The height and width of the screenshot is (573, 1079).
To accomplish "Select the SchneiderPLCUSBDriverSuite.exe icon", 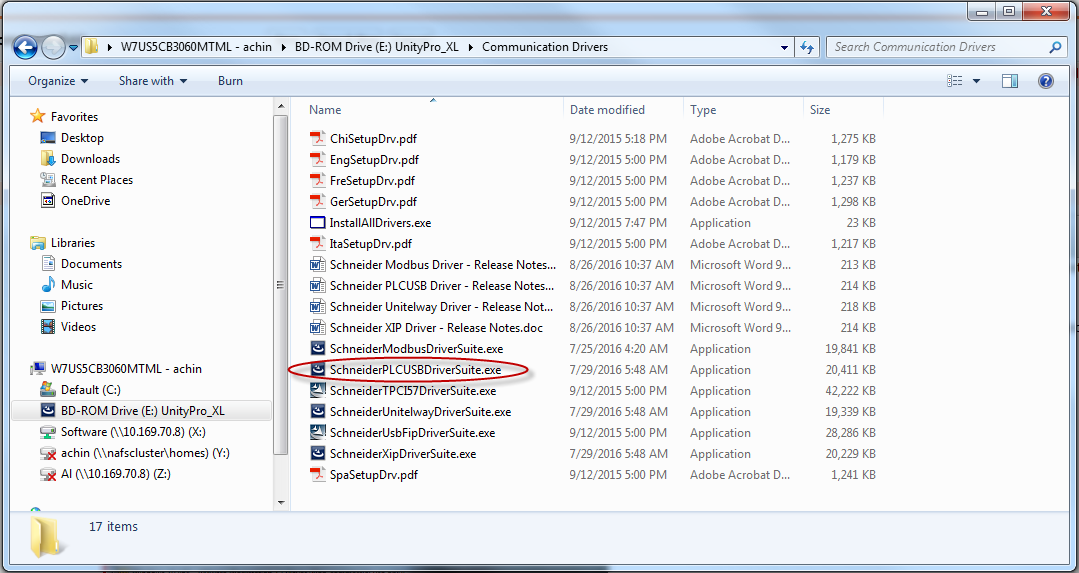I will pos(317,369).
